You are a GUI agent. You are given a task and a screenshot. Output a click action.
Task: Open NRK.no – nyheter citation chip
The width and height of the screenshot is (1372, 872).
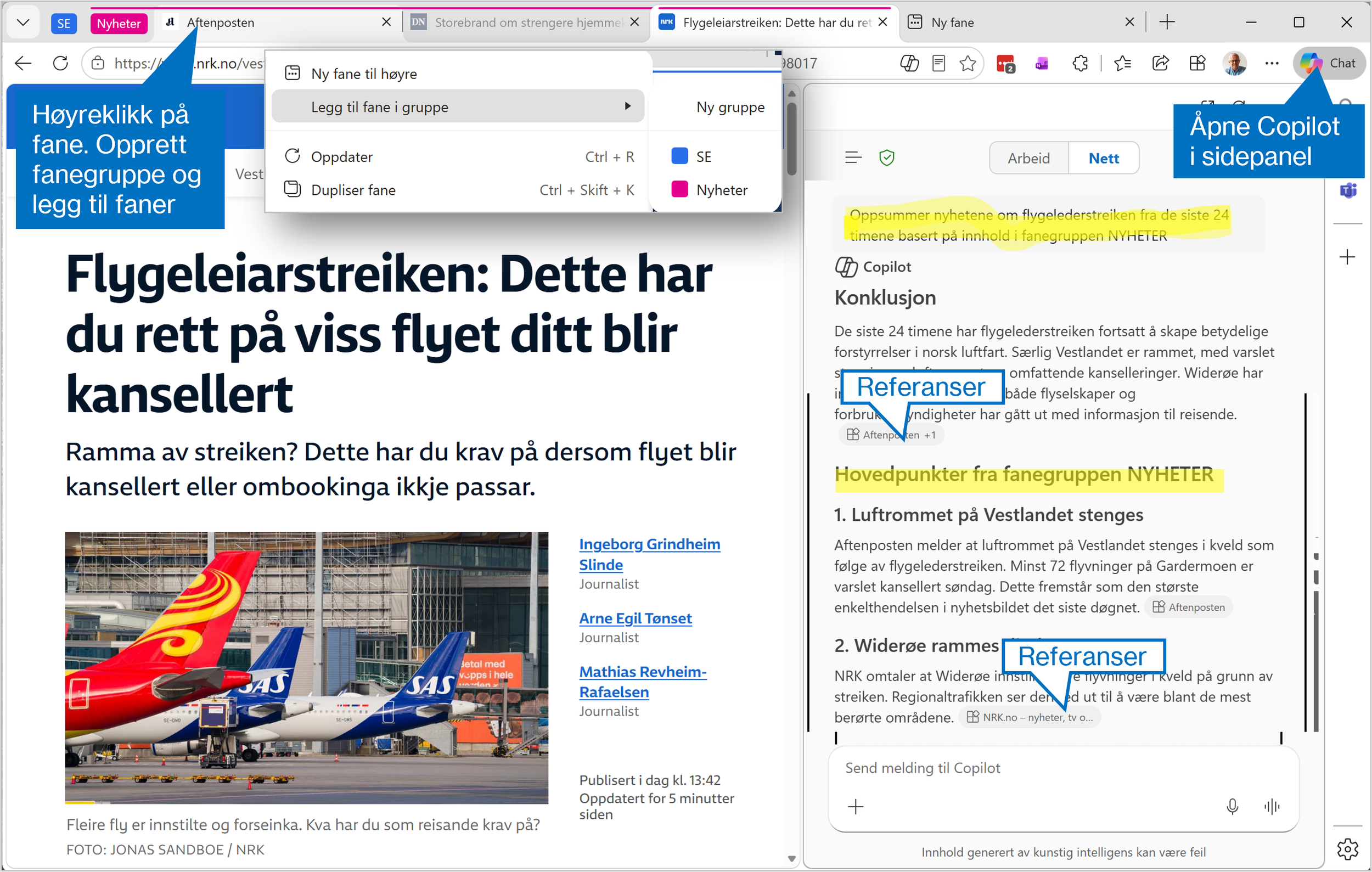point(1030,718)
